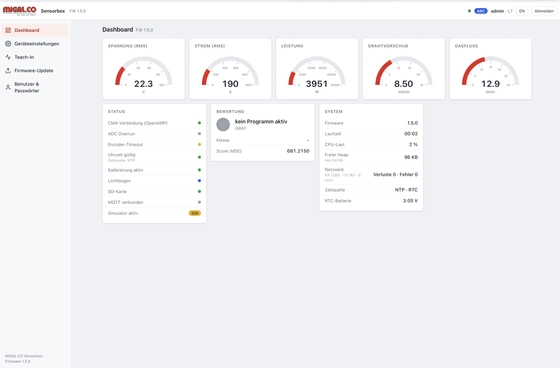560x368 pixels.
Task: Click the Zeitquelle value NTP · RTC
Action: click(x=406, y=190)
